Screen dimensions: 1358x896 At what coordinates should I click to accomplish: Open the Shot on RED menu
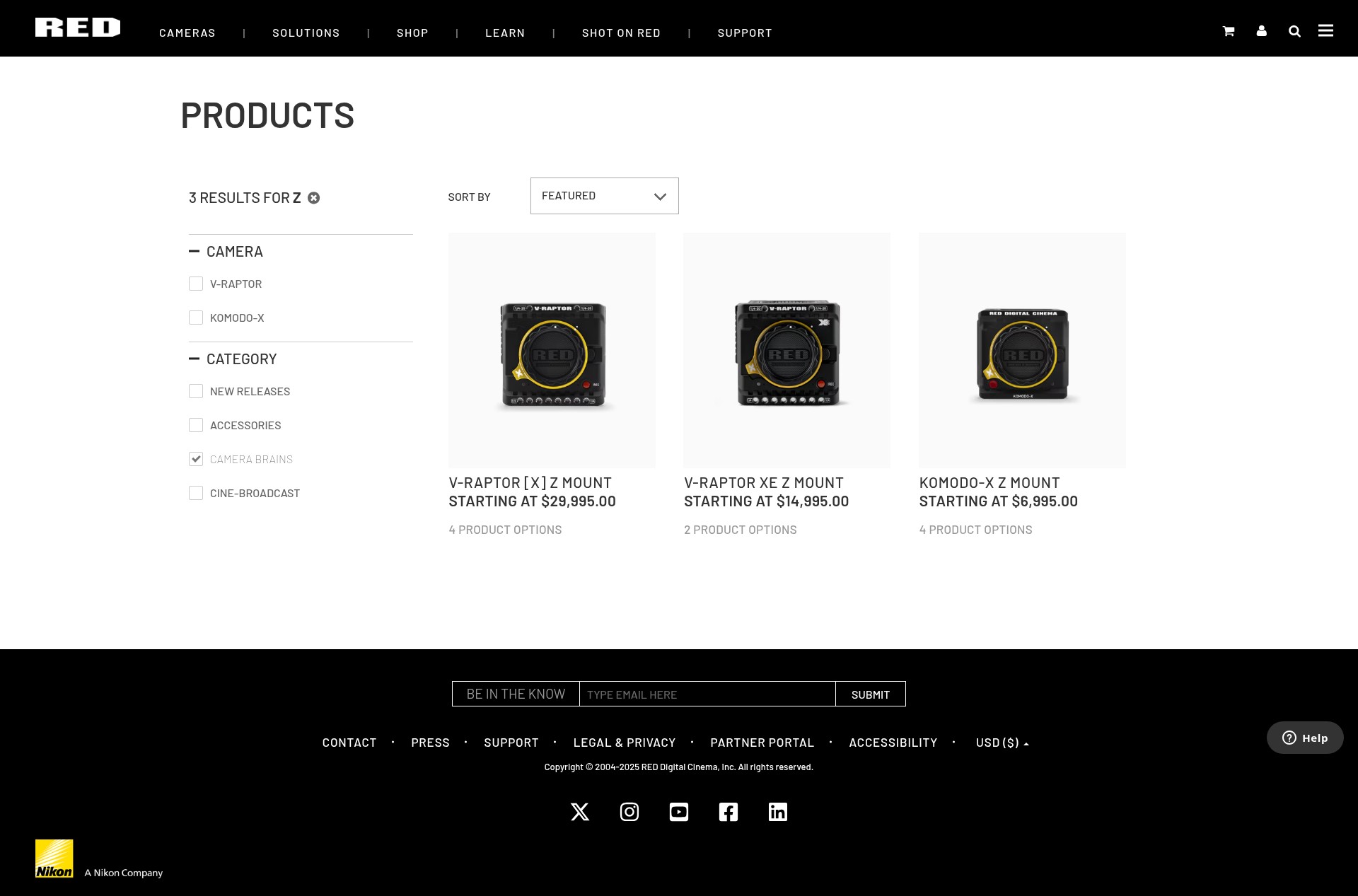[621, 33]
